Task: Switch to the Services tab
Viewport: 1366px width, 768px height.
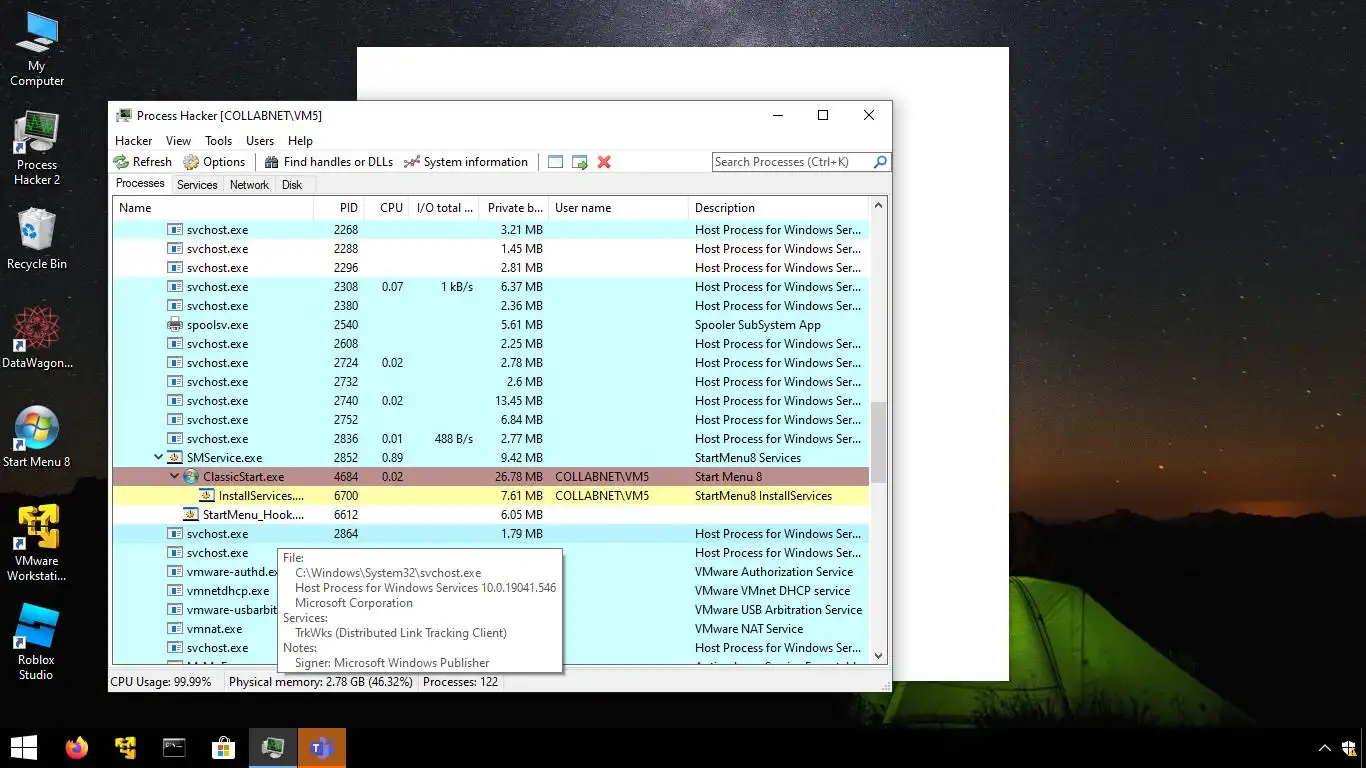Action: coord(197,185)
